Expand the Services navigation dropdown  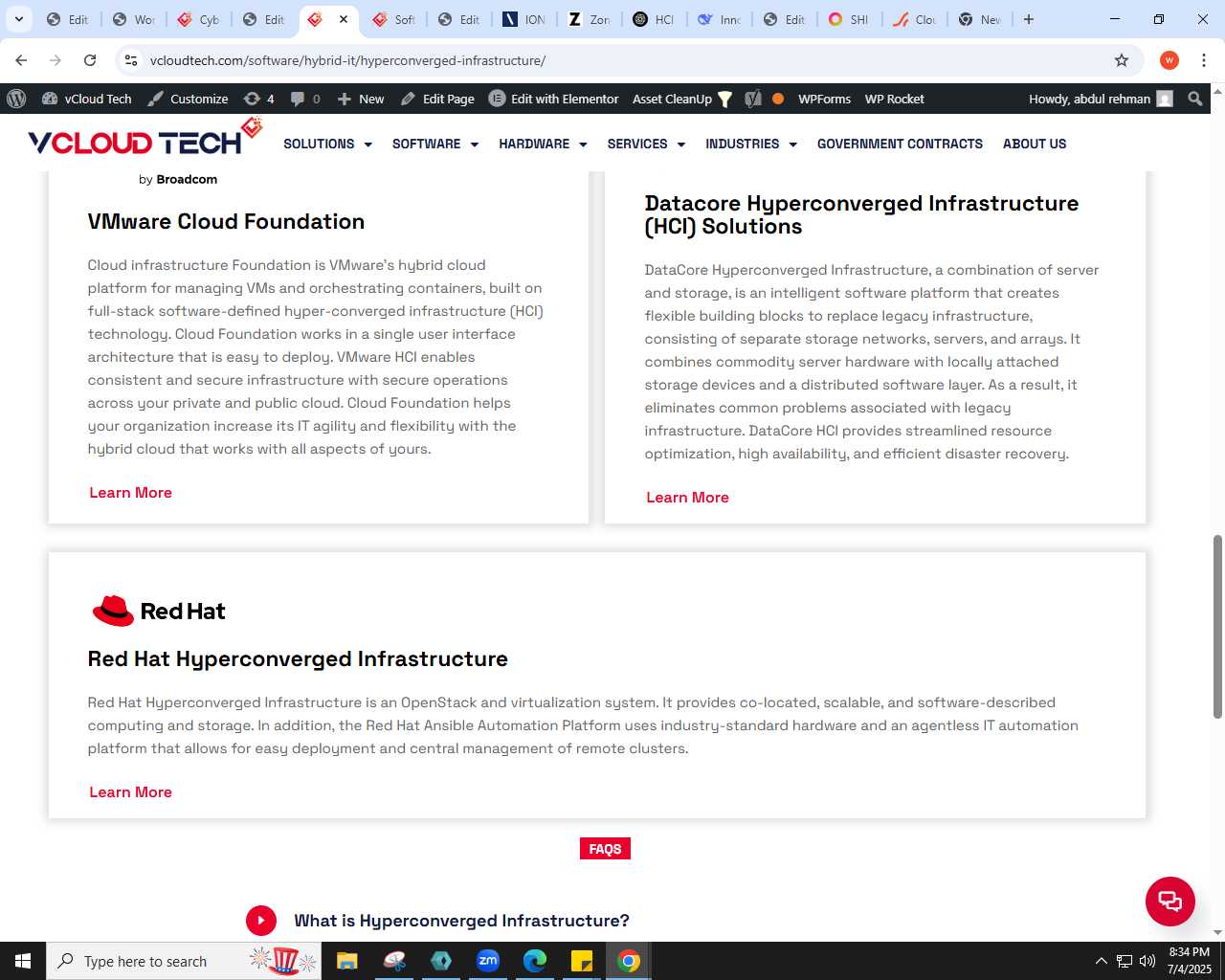coord(646,144)
